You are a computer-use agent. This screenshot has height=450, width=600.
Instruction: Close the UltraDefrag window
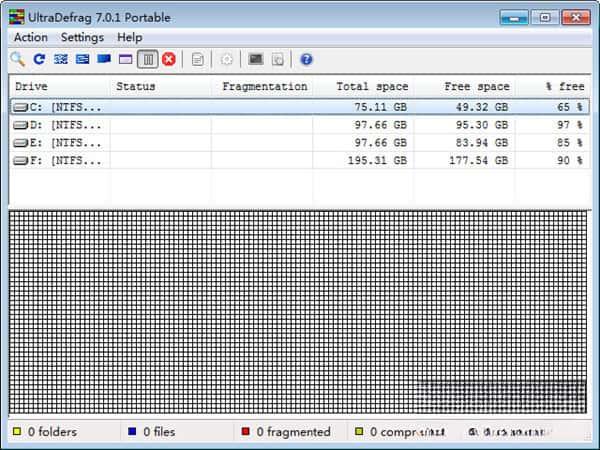(x=576, y=18)
